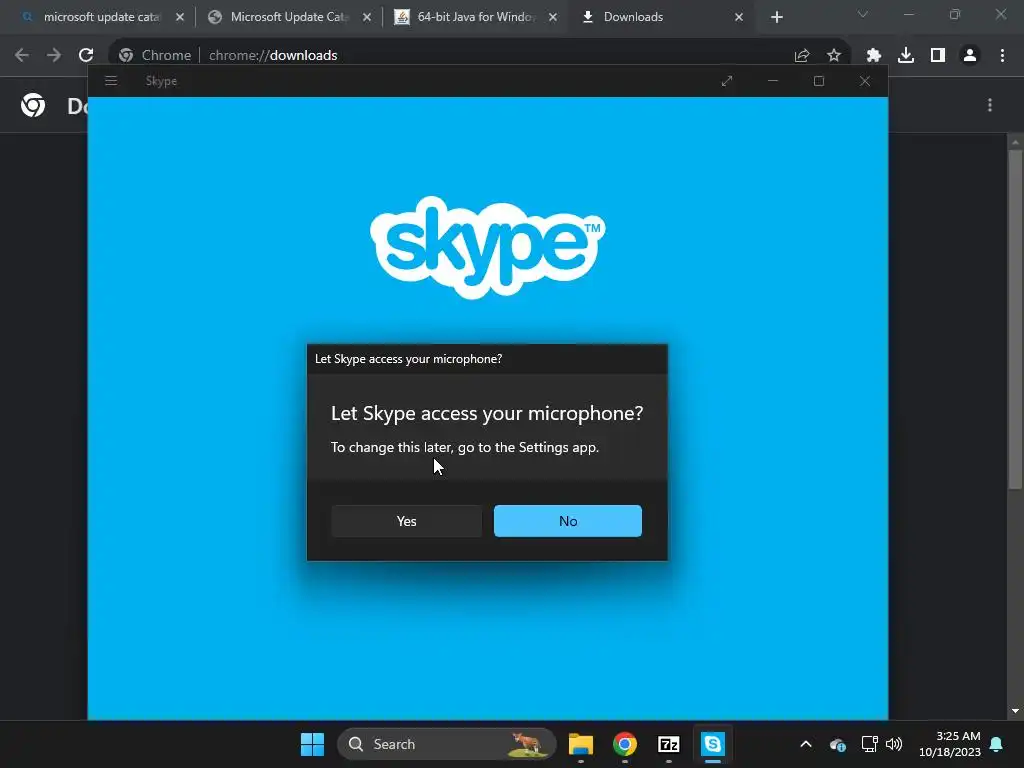Open Chrome tab search chevron
The height and width of the screenshot is (768, 1024).
pos(863,14)
